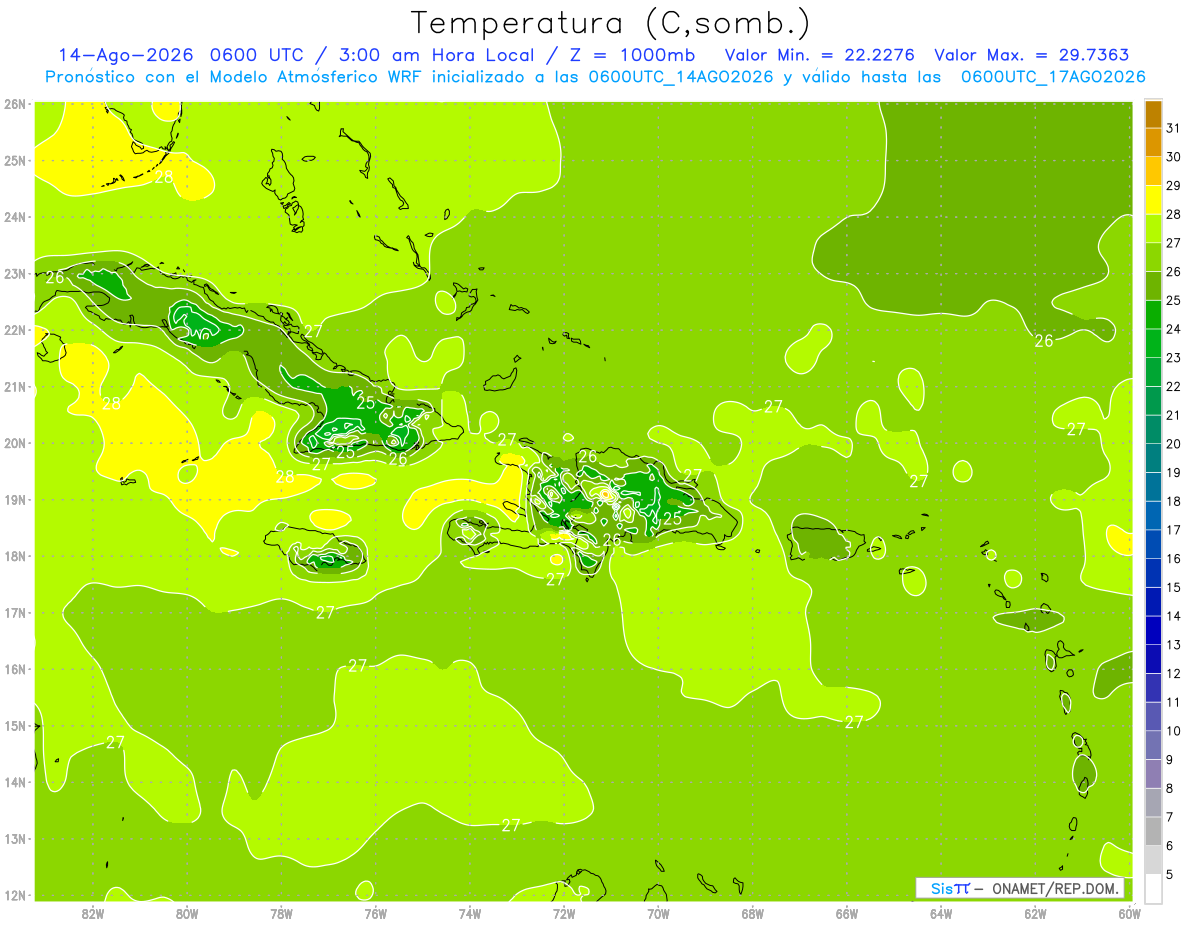This screenshot has height=927, width=1200.
Task: Select the '78W' longitude axis label
Action: [281, 913]
